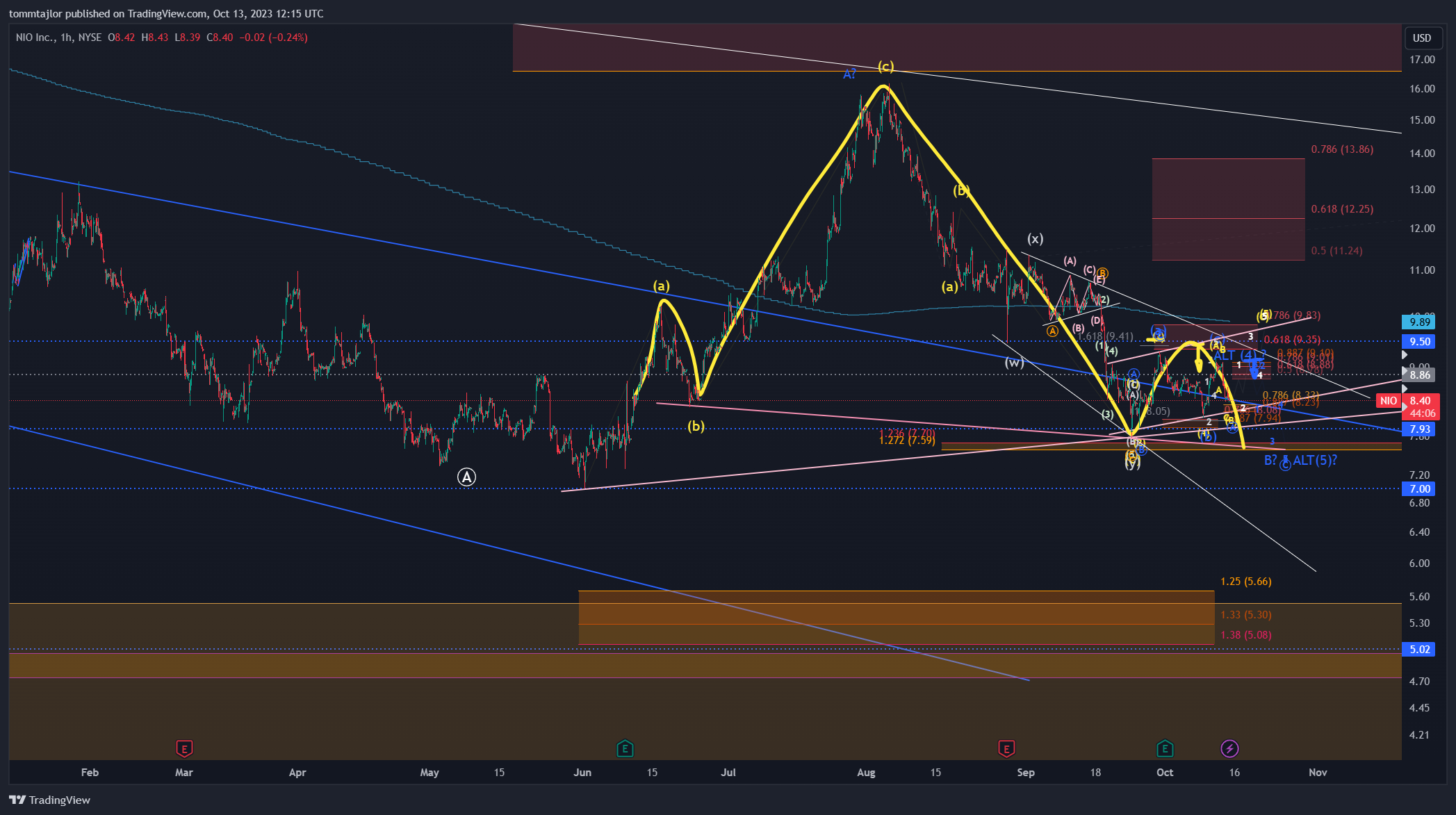Click the red earnings marker above Mar
The height and width of the screenshot is (815, 1456).
coord(184,749)
